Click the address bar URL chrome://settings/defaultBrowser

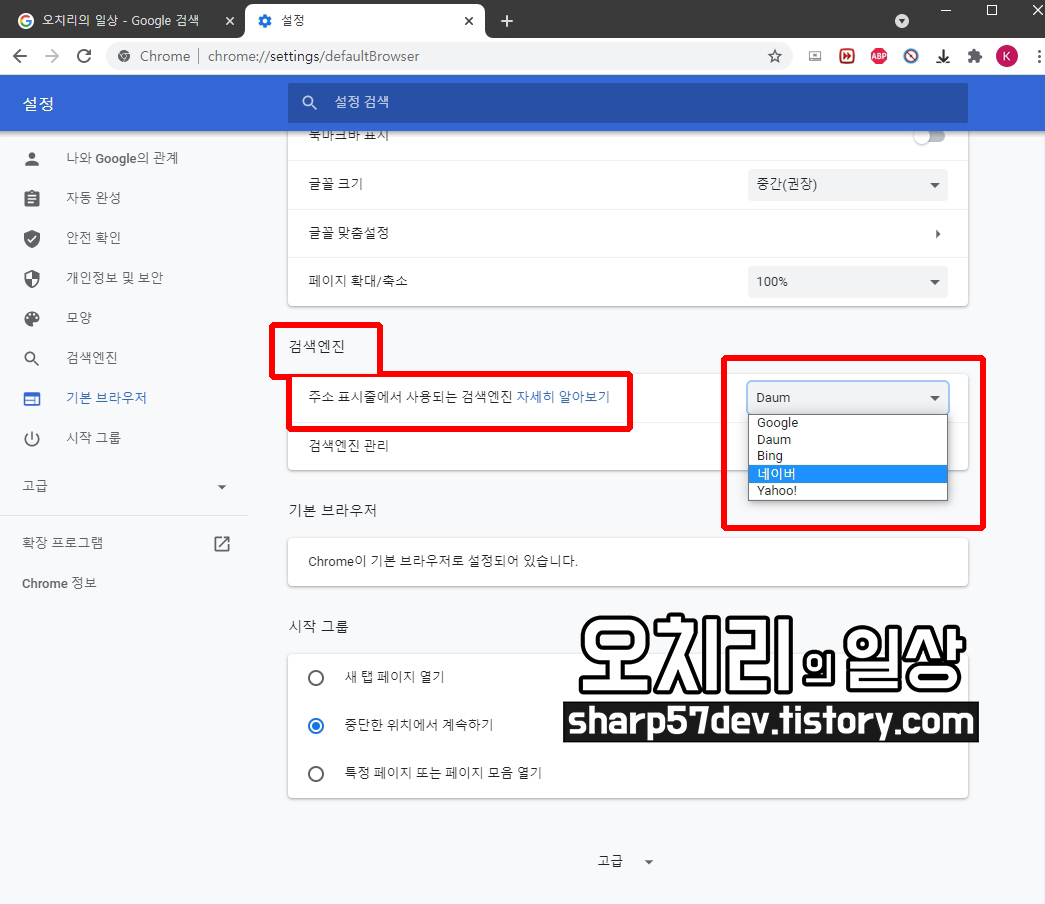313,57
